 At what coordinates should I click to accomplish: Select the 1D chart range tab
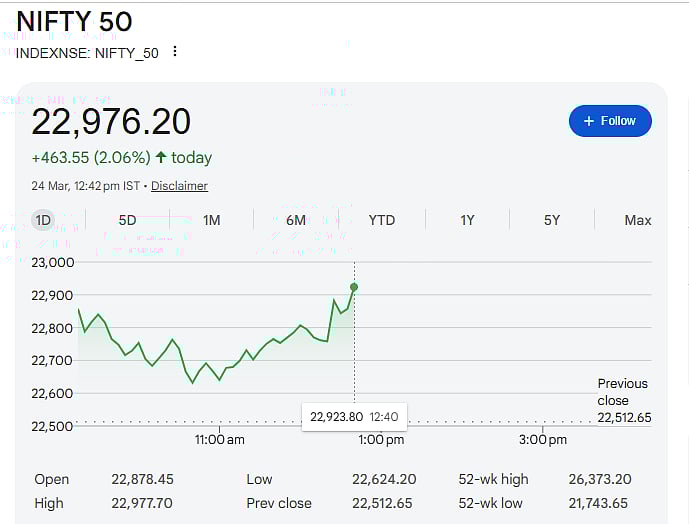(x=43, y=220)
